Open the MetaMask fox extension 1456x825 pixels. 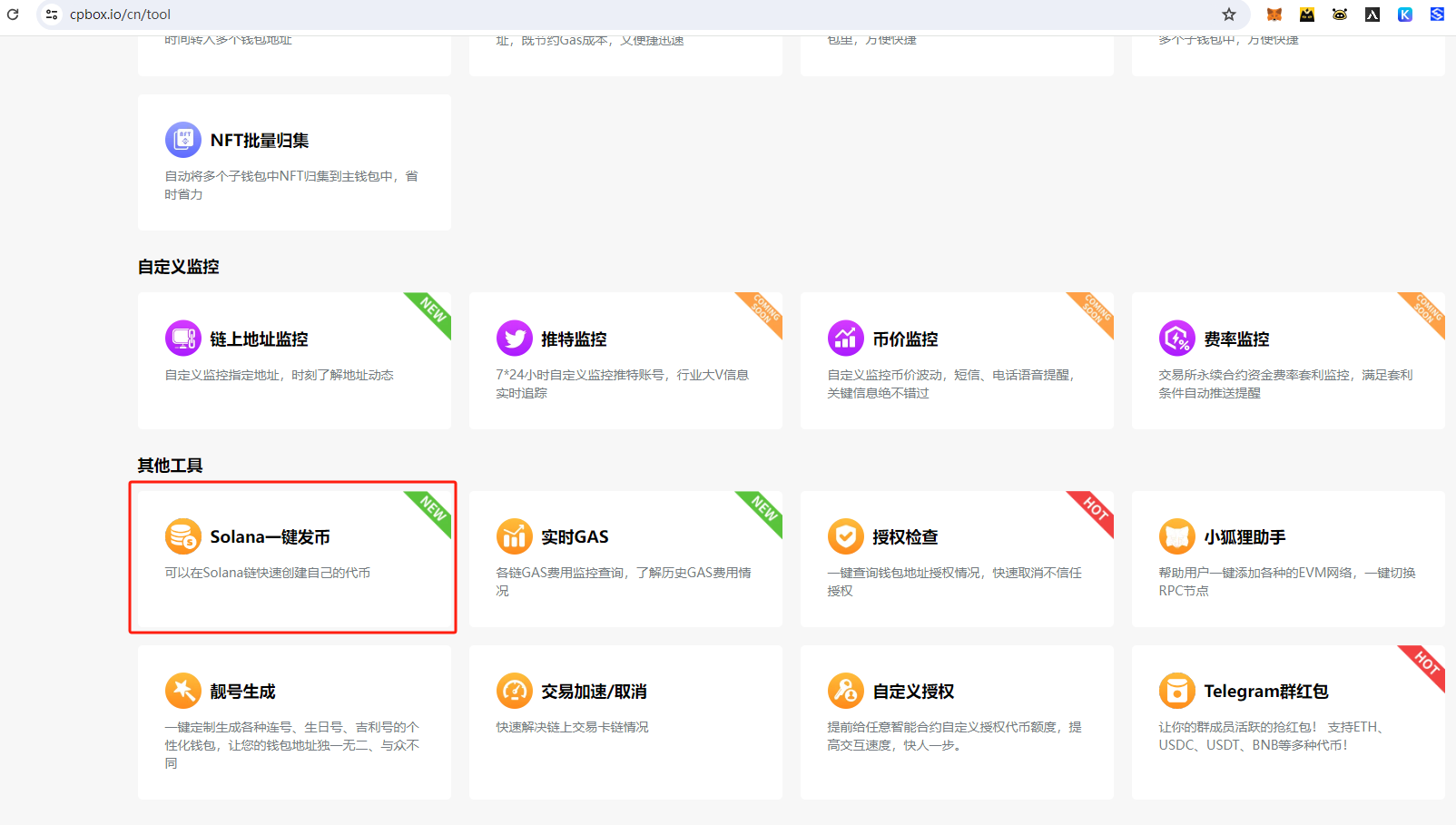click(x=1274, y=15)
